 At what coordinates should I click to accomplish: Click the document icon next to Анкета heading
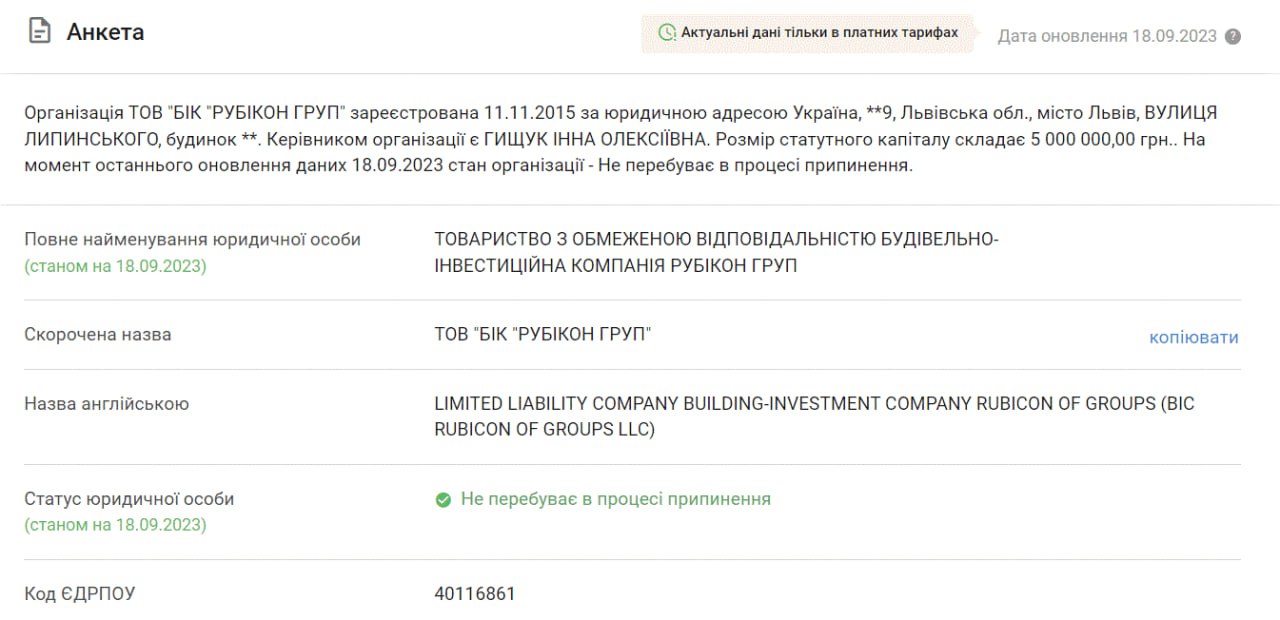pos(39,31)
